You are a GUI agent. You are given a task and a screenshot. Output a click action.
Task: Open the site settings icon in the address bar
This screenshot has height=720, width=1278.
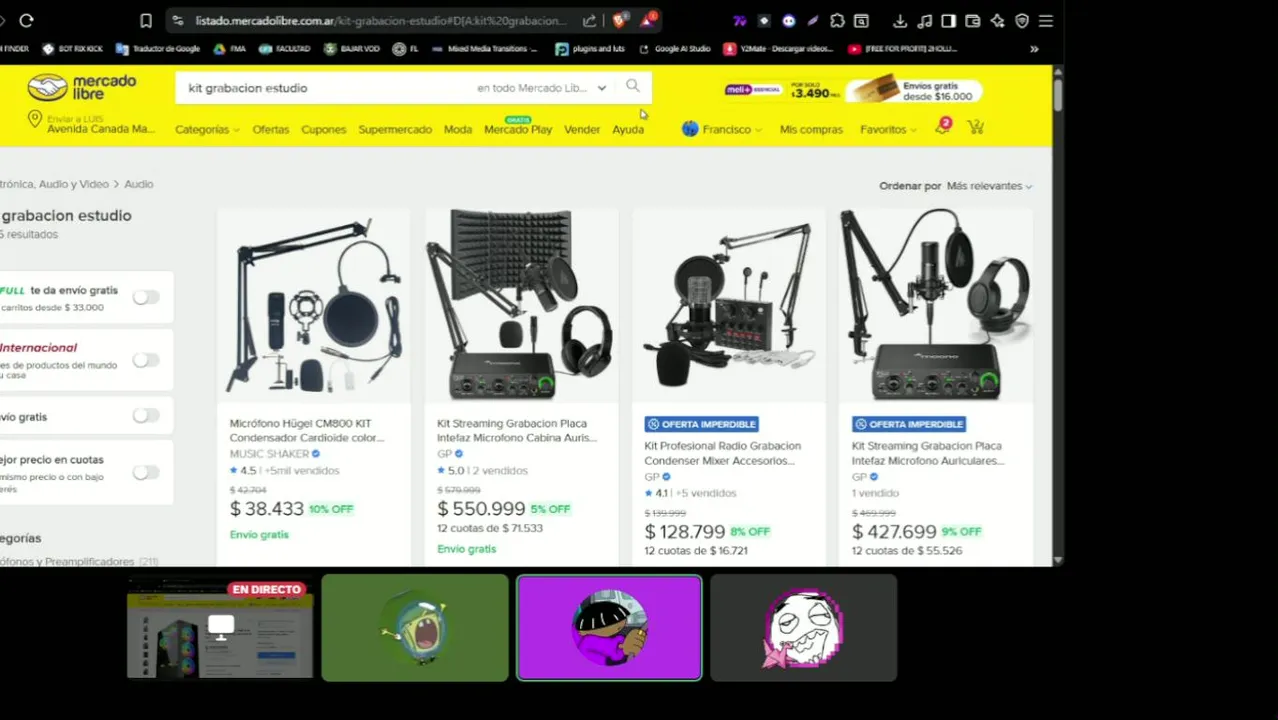coord(177,20)
